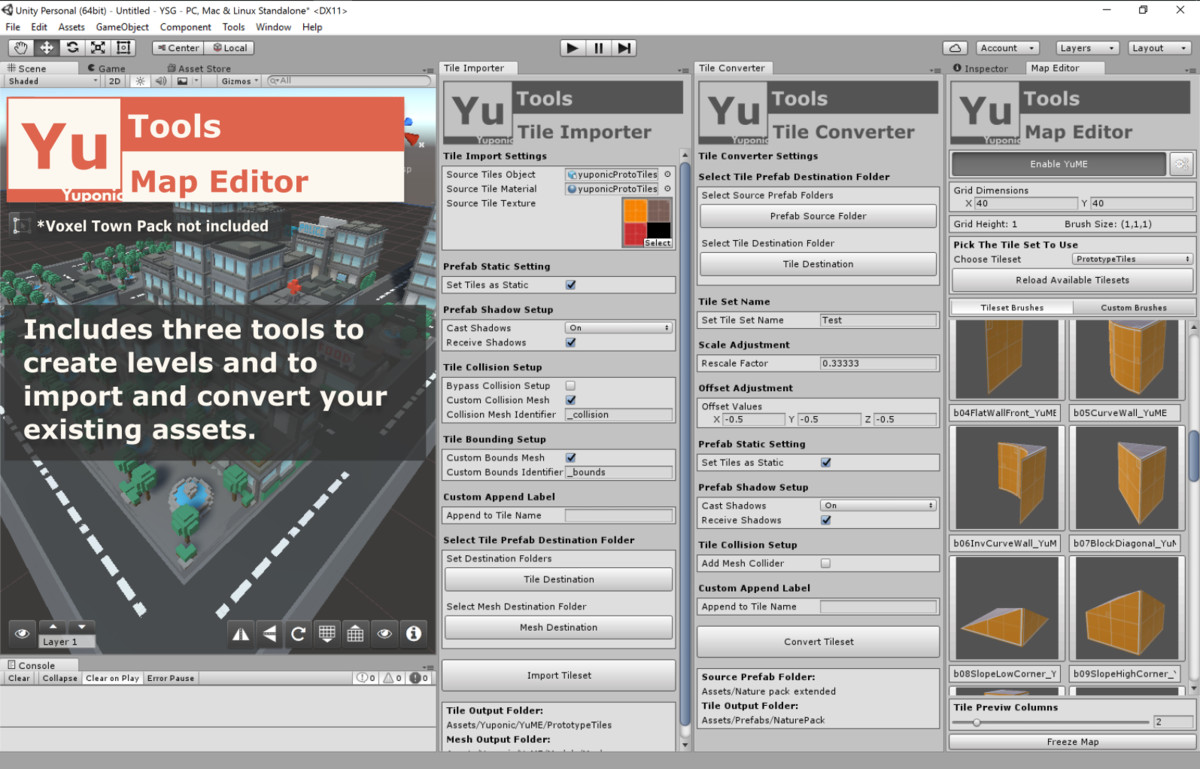This screenshot has height=769, width=1200.
Task: Pause the game preview
Action: coord(598,47)
